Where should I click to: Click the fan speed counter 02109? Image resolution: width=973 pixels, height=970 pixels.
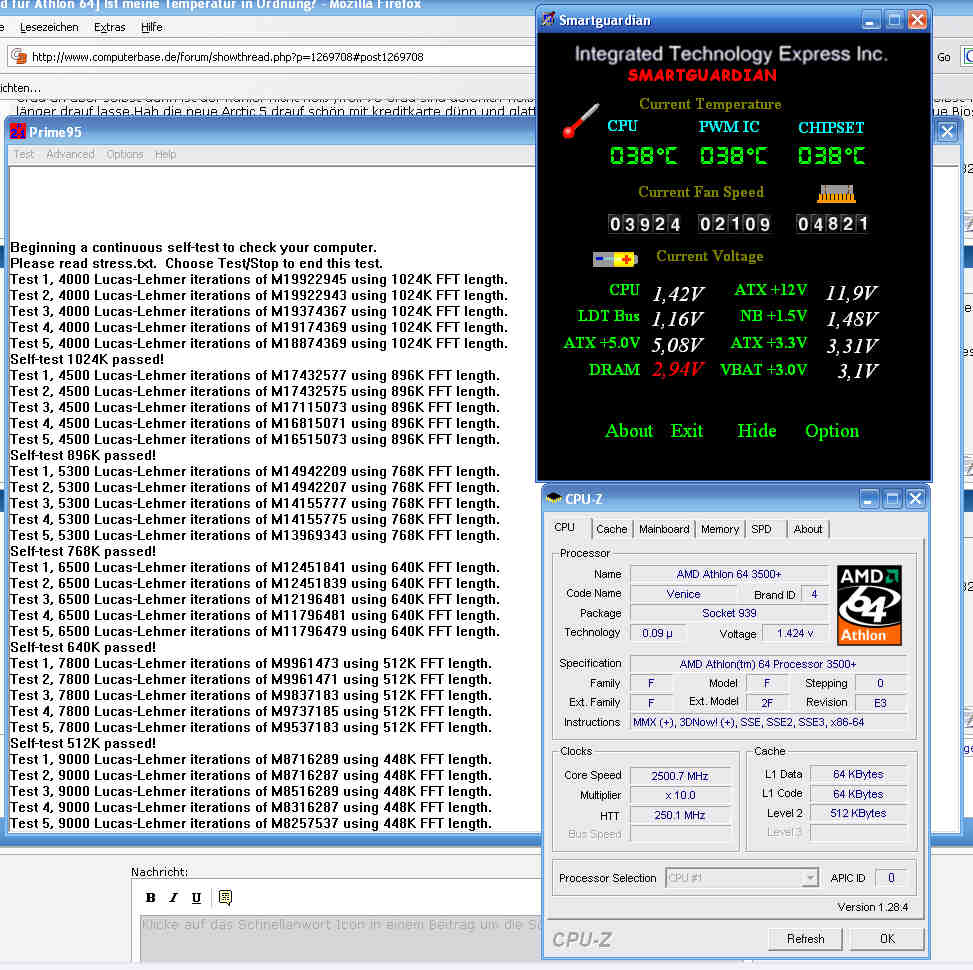click(735, 224)
